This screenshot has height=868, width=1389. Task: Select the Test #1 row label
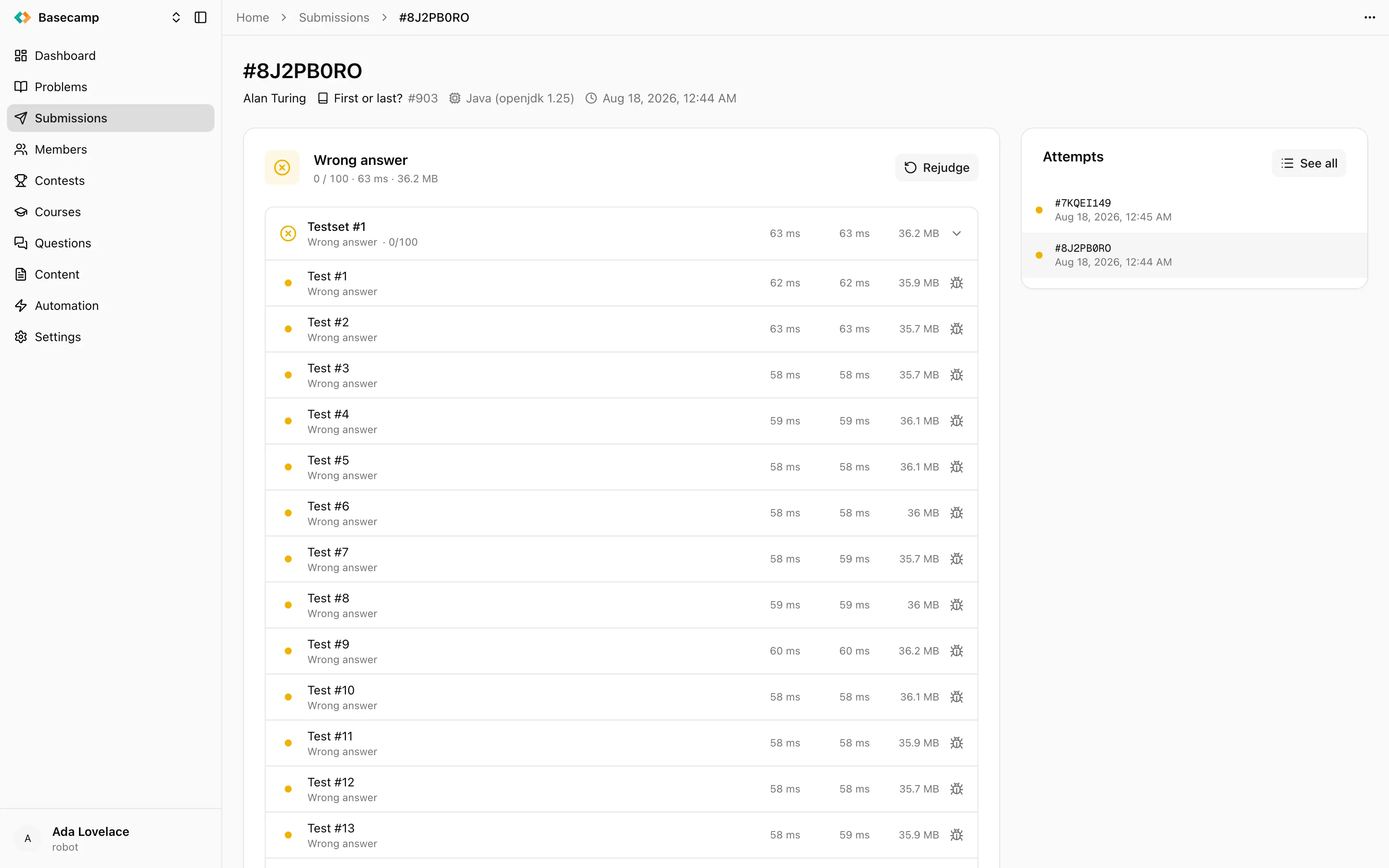pyautogui.click(x=327, y=276)
